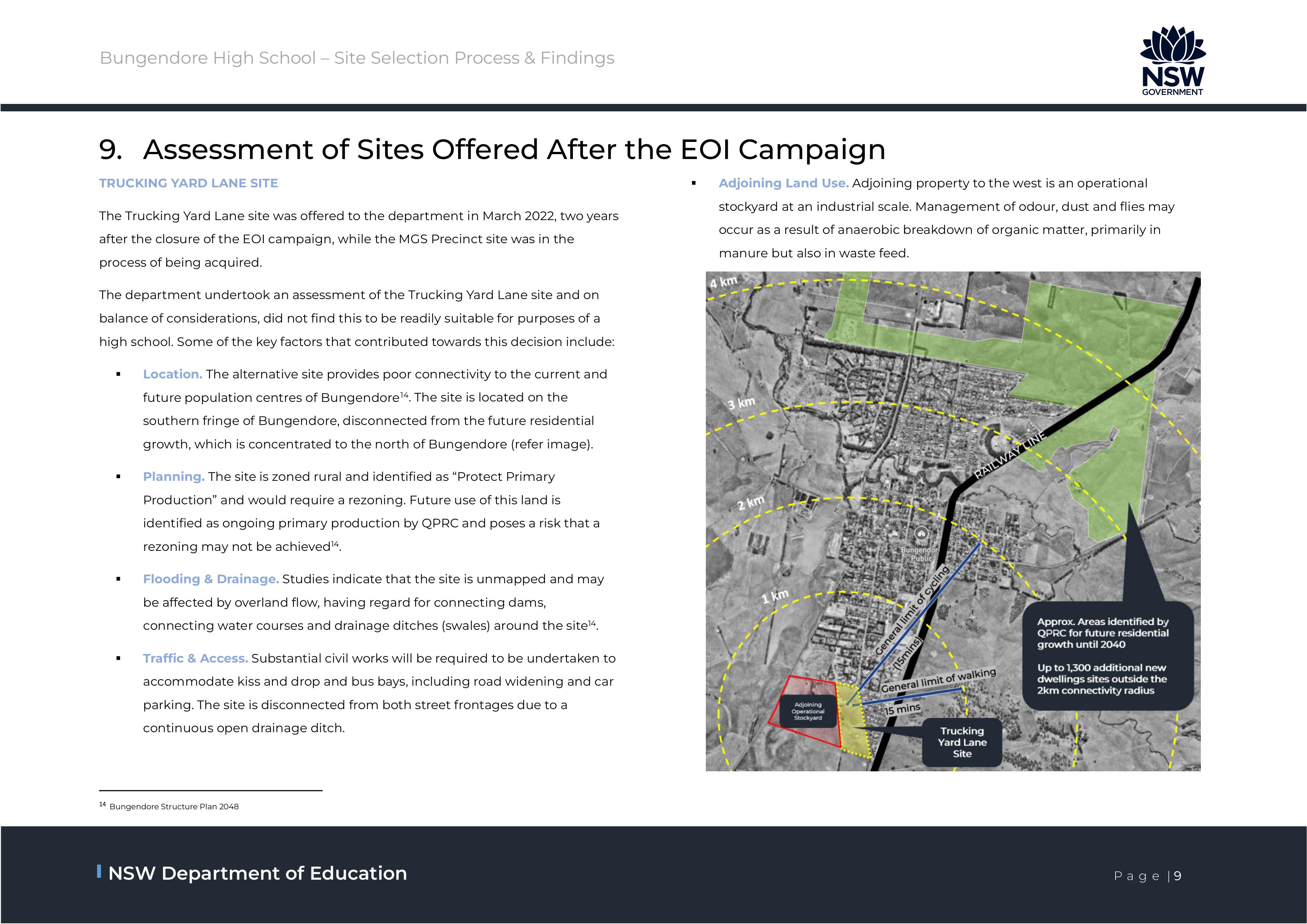Click the Bungendore Structure Plan 2048 footnote
1307x924 pixels.
(x=174, y=806)
